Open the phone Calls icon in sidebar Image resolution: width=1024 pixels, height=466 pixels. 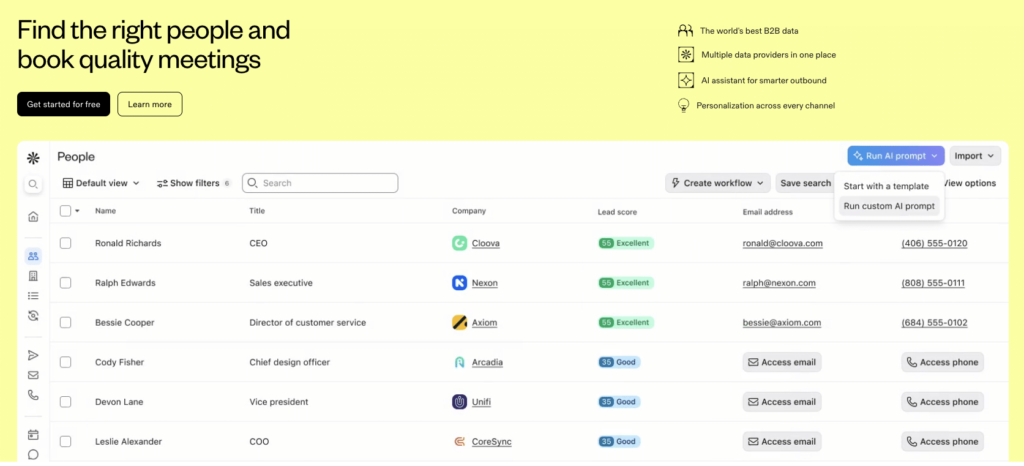(33, 395)
